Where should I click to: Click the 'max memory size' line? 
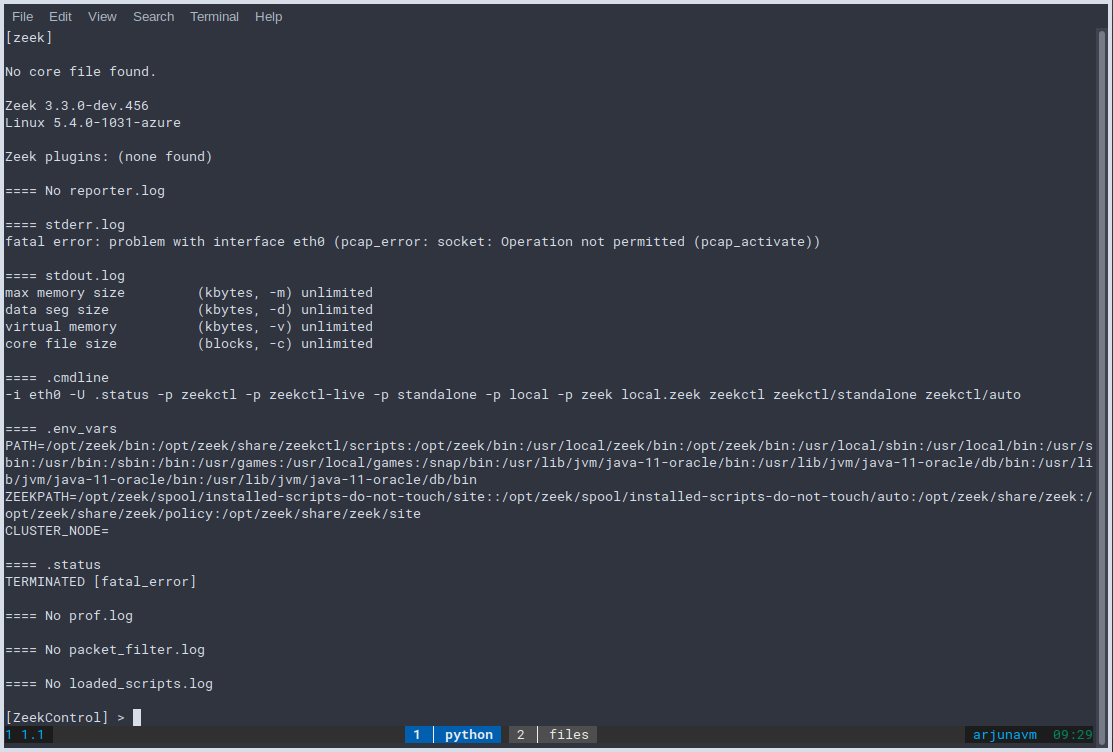[189, 293]
